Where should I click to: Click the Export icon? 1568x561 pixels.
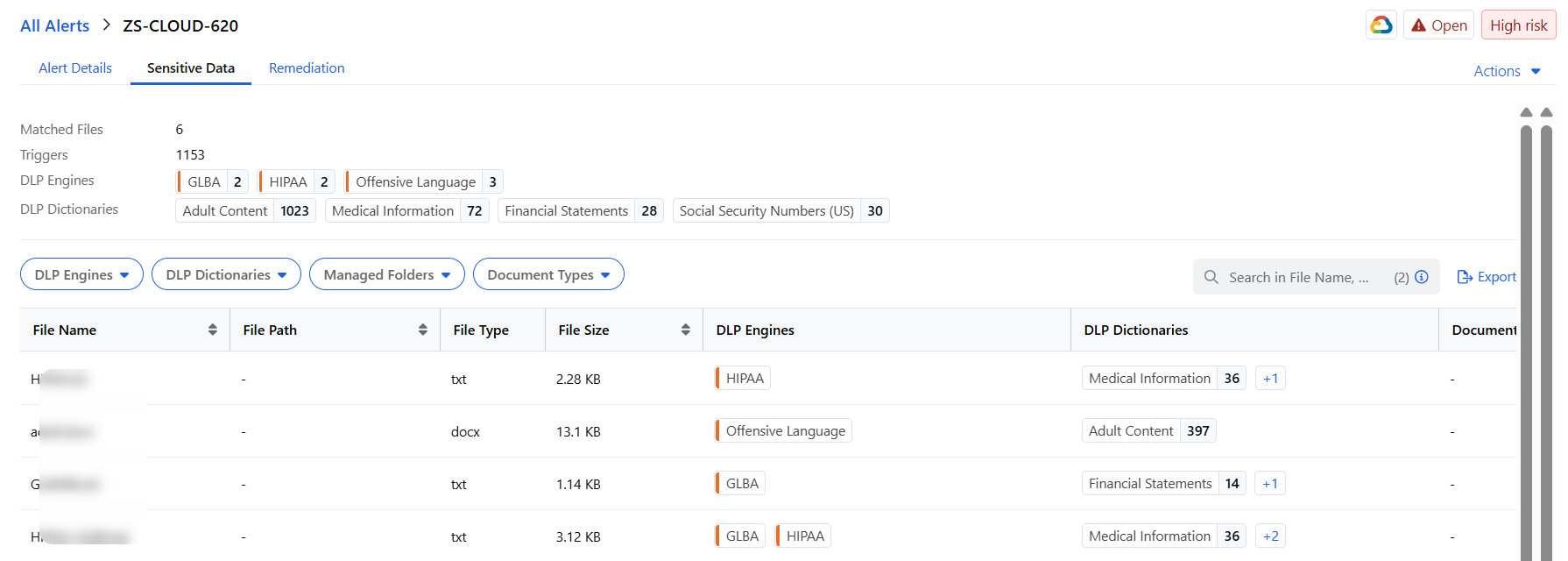pos(1464,277)
